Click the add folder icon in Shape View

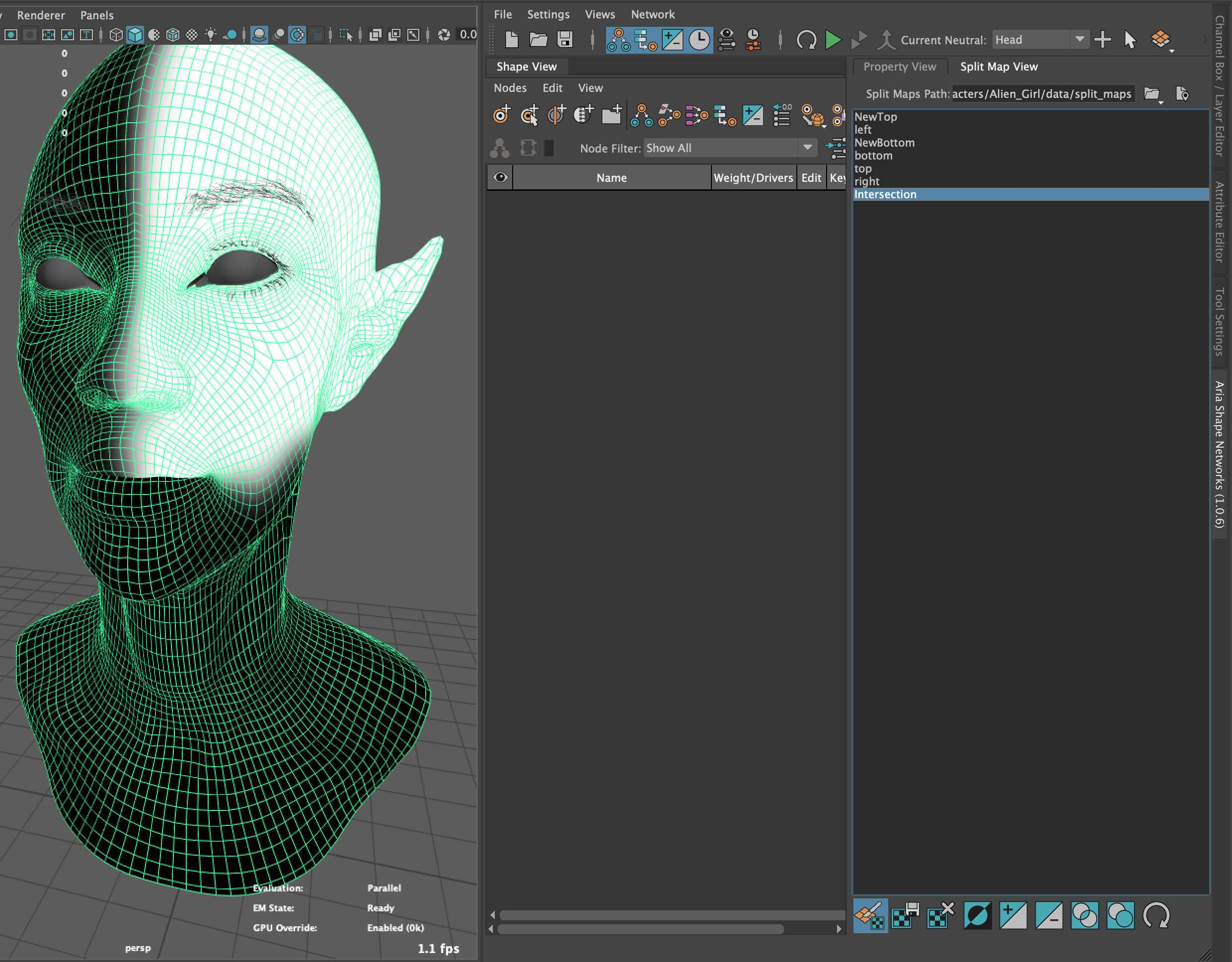pyautogui.click(x=612, y=115)
